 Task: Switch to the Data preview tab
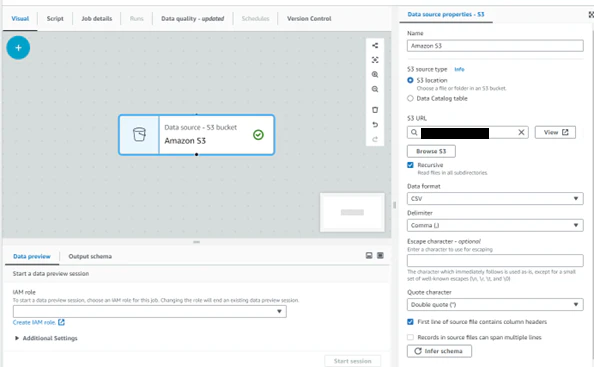tap(32, 256)
